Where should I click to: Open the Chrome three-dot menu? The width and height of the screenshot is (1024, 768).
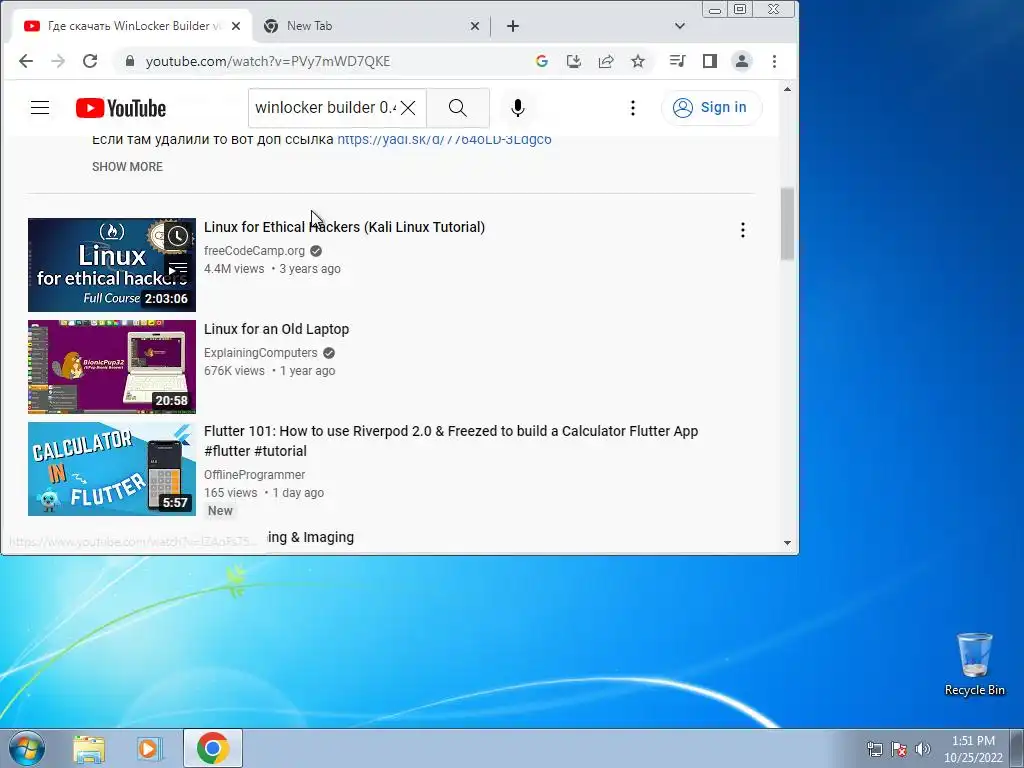(775, 61)
